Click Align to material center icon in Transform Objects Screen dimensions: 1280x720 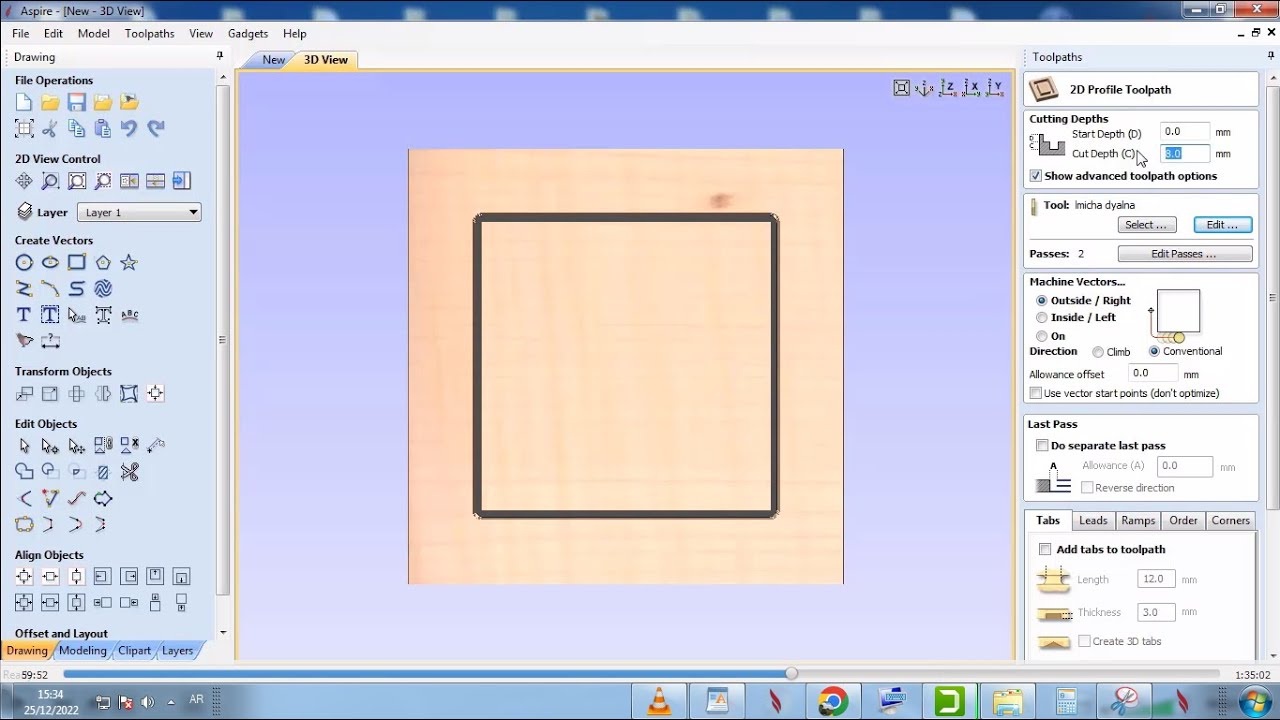(x=155, y=394)
